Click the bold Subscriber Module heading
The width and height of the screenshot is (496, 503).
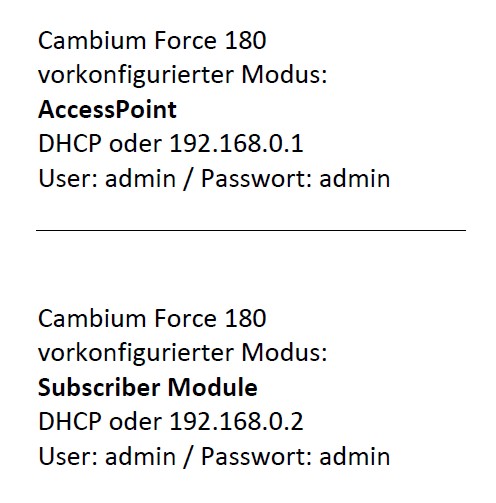(148, 387)
